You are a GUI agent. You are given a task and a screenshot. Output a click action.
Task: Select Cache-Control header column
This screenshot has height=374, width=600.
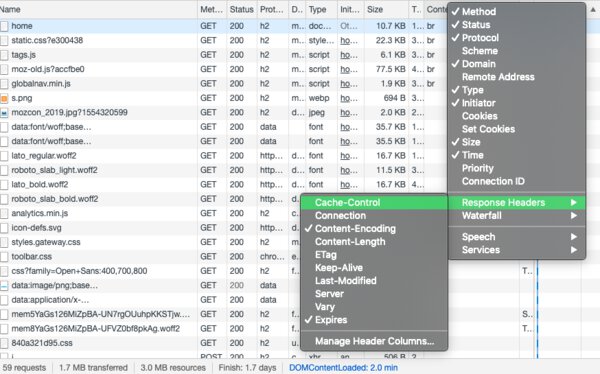tap(374, 202)
